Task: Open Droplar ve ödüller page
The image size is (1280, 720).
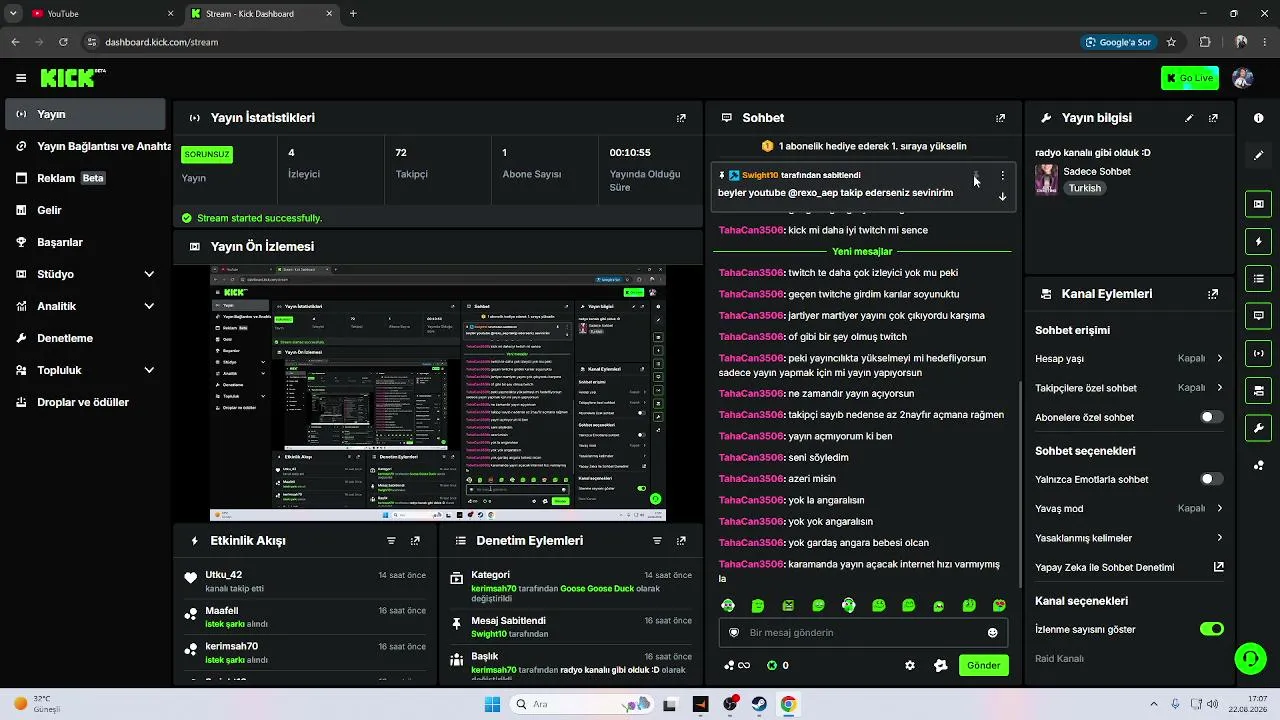Action: [86, 402]
